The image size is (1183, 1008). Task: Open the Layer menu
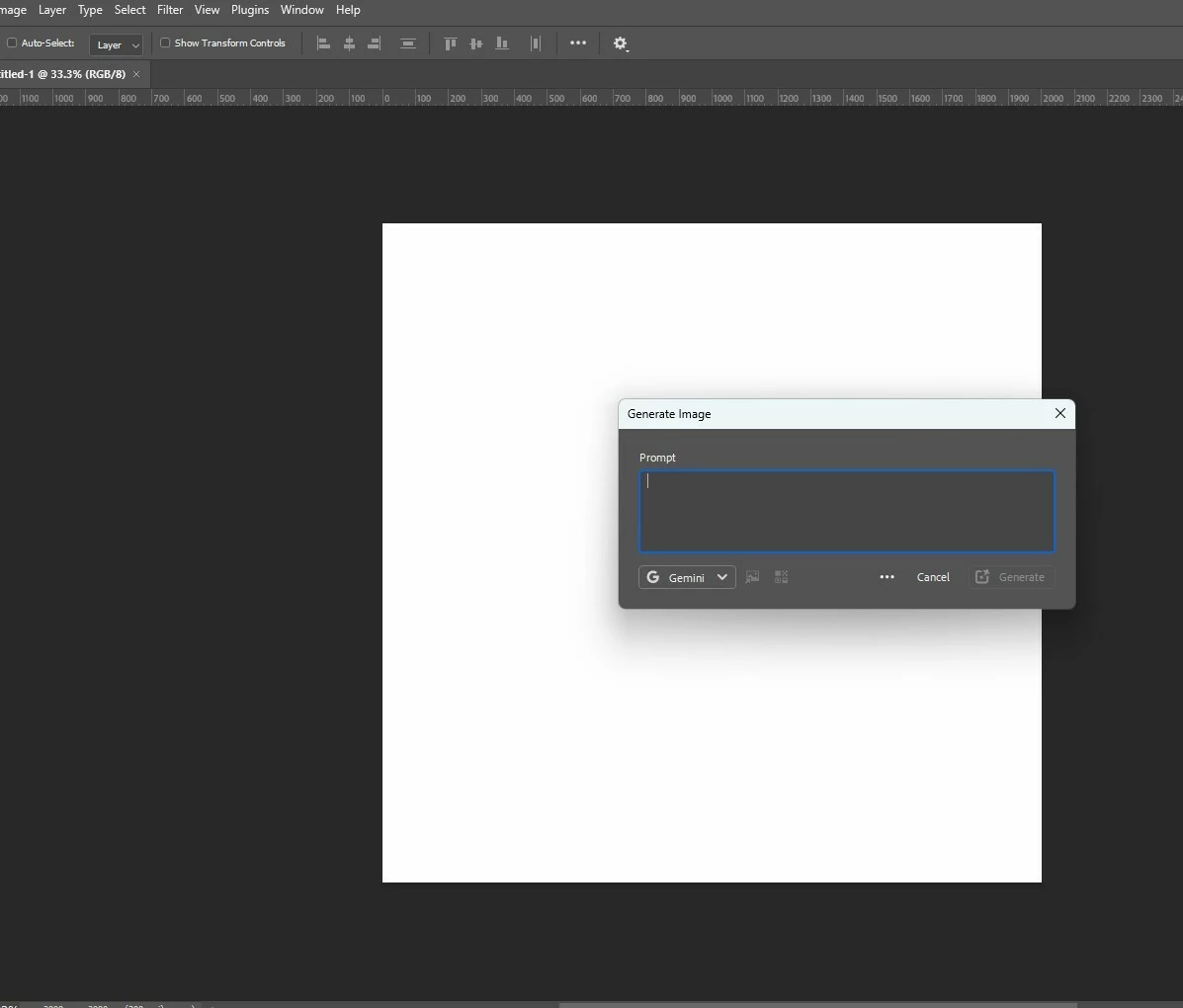52,10
